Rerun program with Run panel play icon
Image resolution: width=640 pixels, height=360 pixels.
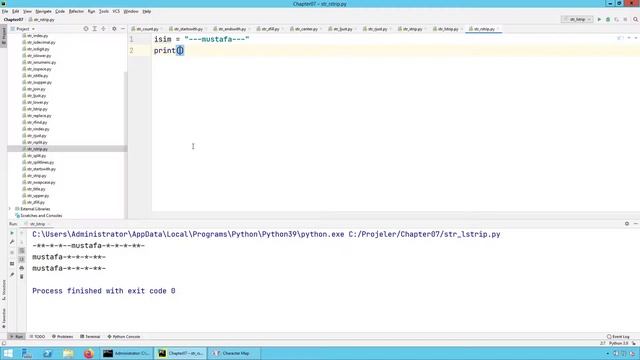tap(12, 233)
